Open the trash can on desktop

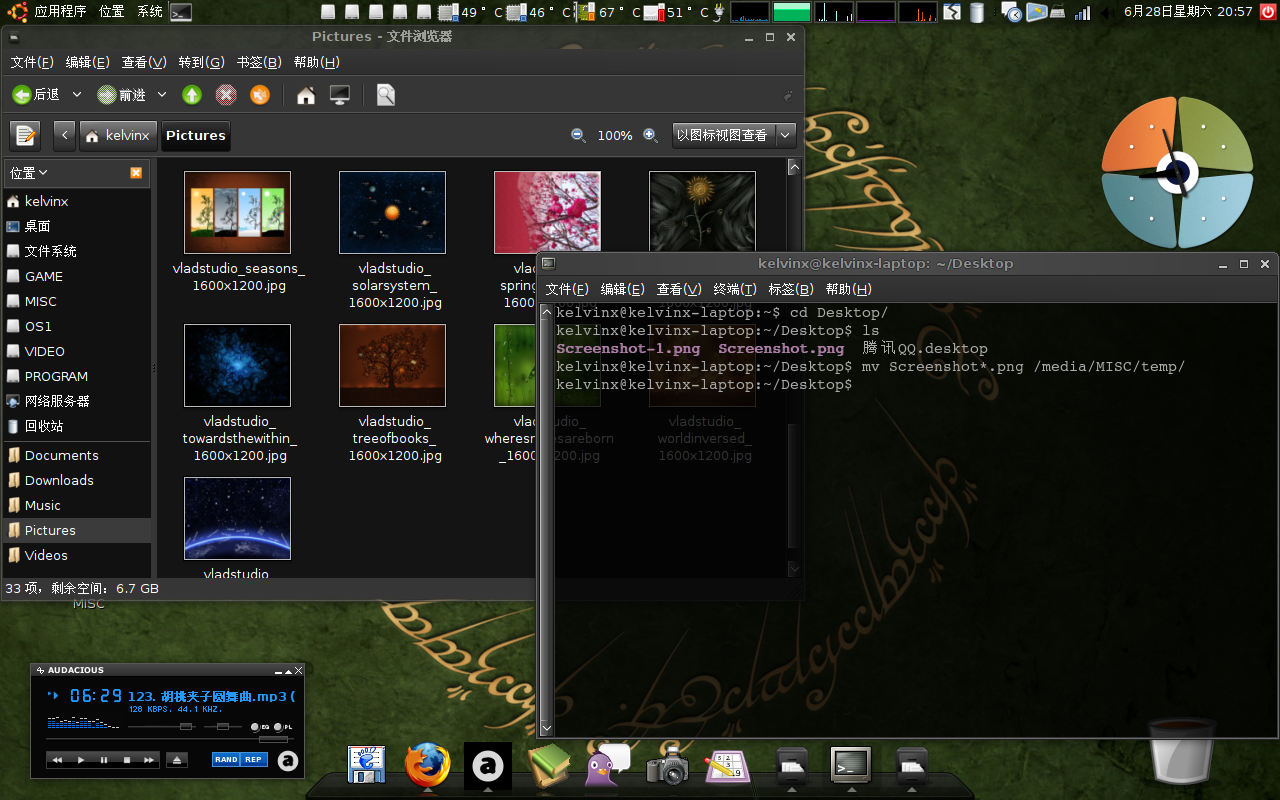[1181, 752]
